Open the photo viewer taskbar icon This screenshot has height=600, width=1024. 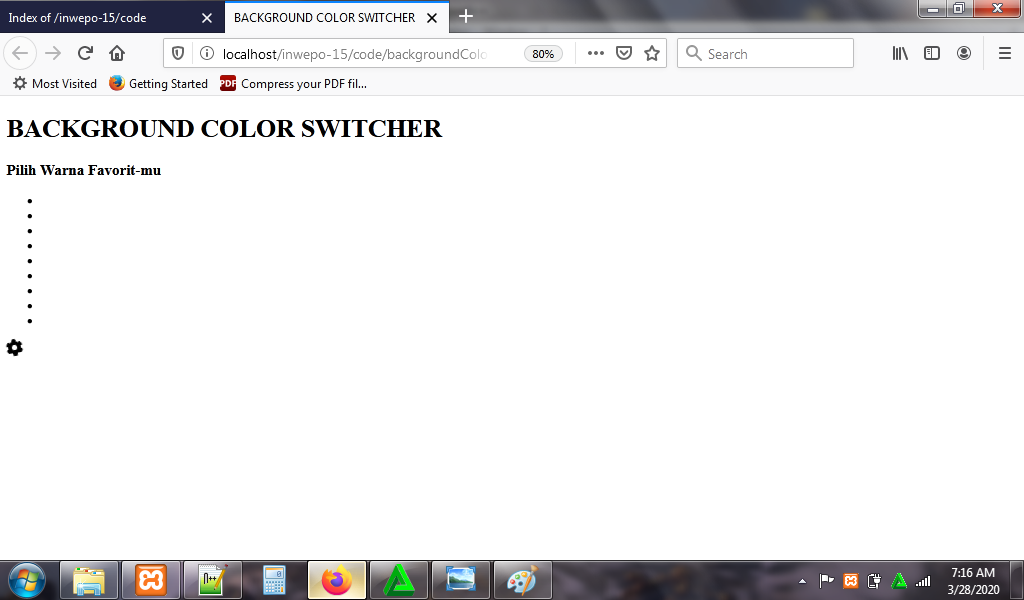pyautogui.click(x=461, y=580)
